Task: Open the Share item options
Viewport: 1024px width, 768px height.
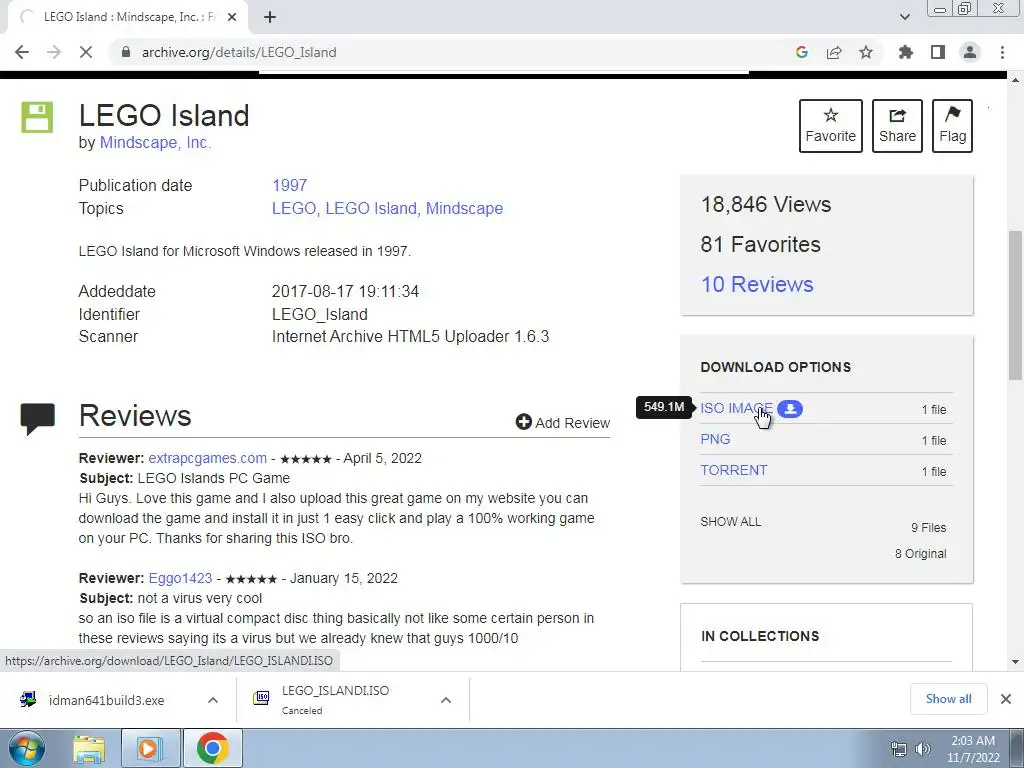Action: 897,126
